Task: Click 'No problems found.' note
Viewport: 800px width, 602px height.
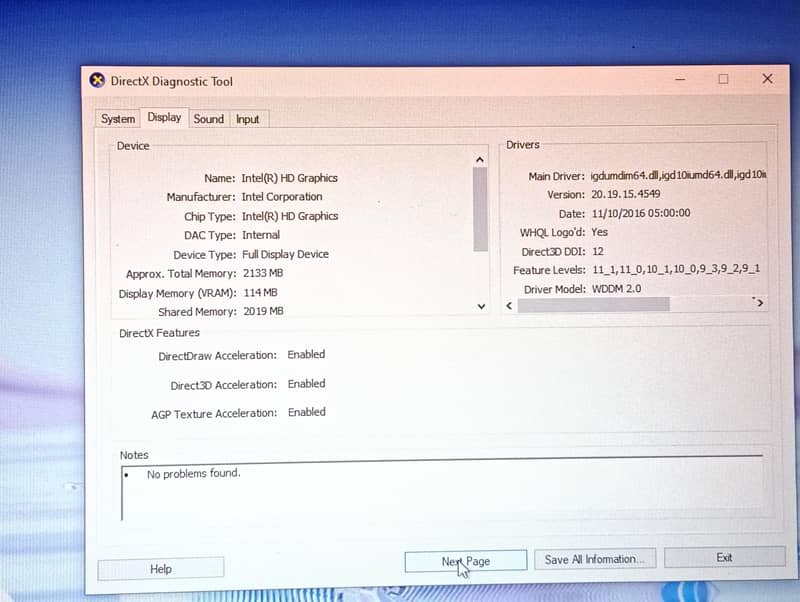Action: (193, 473)
